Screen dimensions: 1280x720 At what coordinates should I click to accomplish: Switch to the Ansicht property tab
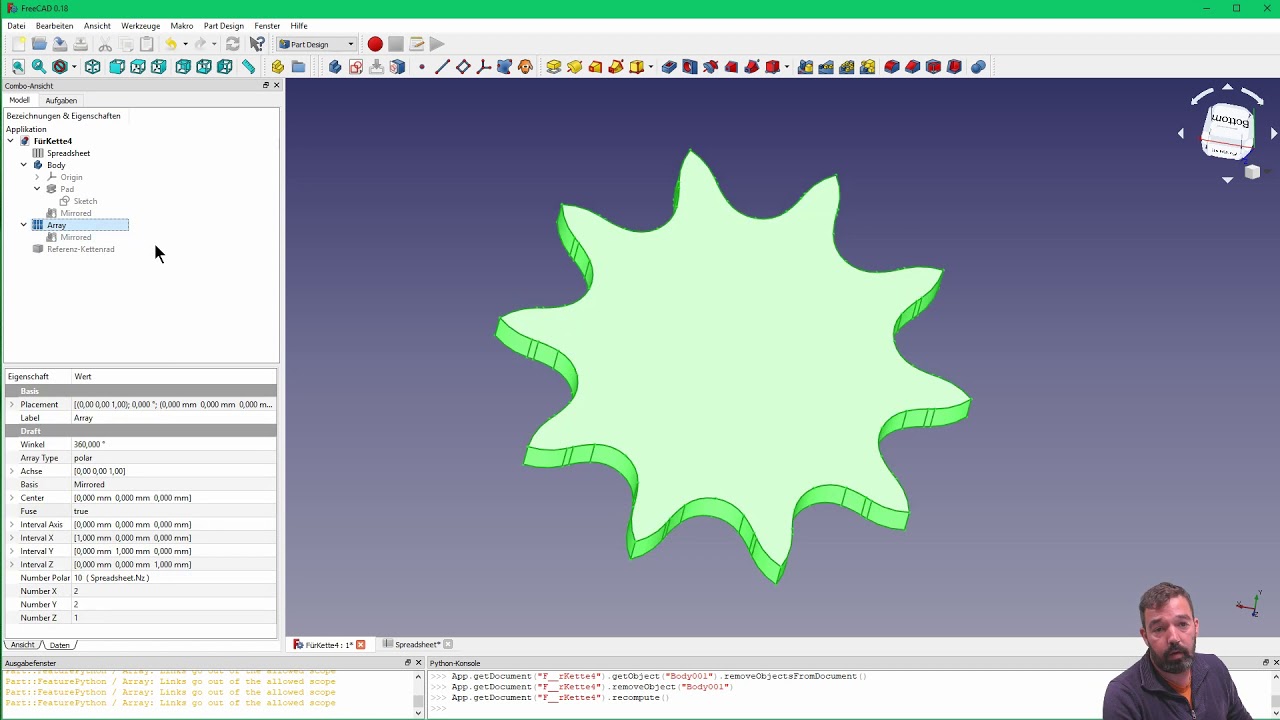22,645
